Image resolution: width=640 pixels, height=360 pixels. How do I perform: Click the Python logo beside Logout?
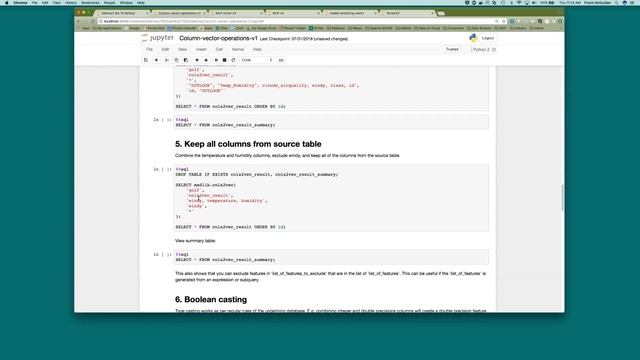pyautogui.click(x=473, y=38)
